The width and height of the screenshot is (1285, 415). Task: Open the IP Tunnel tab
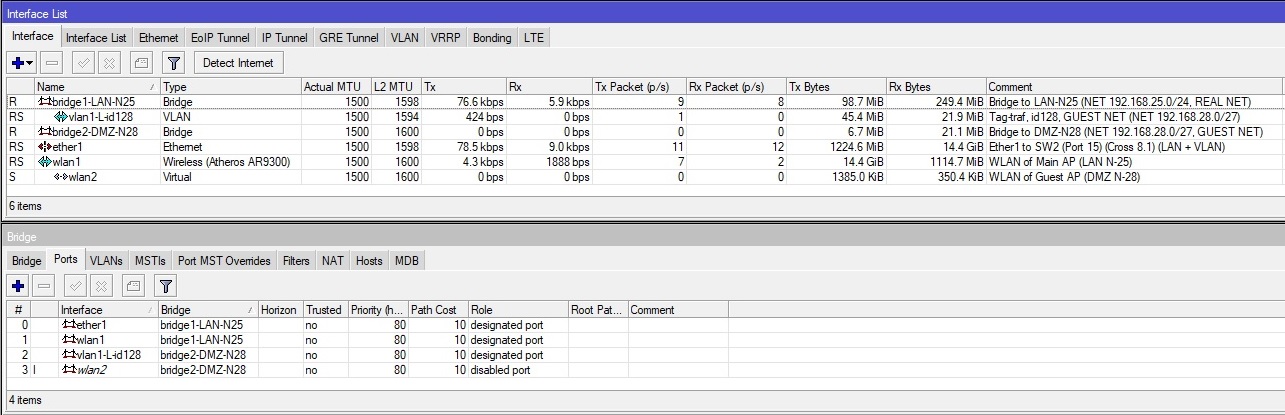point(285,38)
